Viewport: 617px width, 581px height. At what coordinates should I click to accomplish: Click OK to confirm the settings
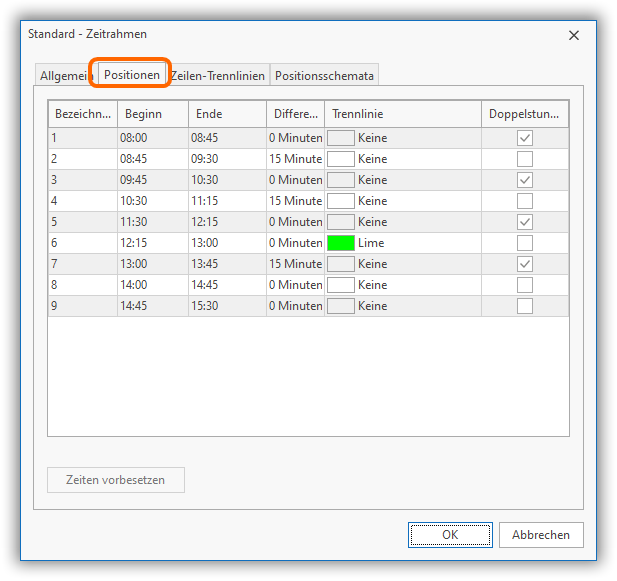click(x=450, y=535)
